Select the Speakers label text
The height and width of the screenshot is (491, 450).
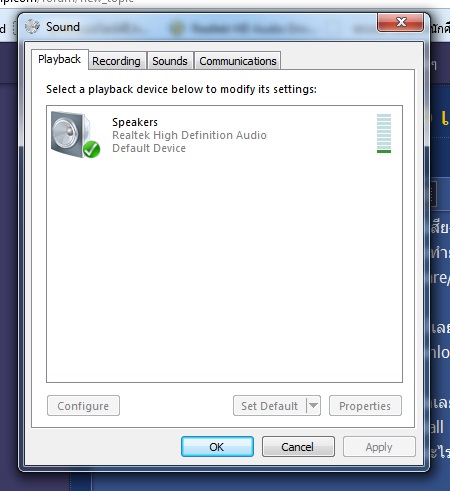(135, 122)
